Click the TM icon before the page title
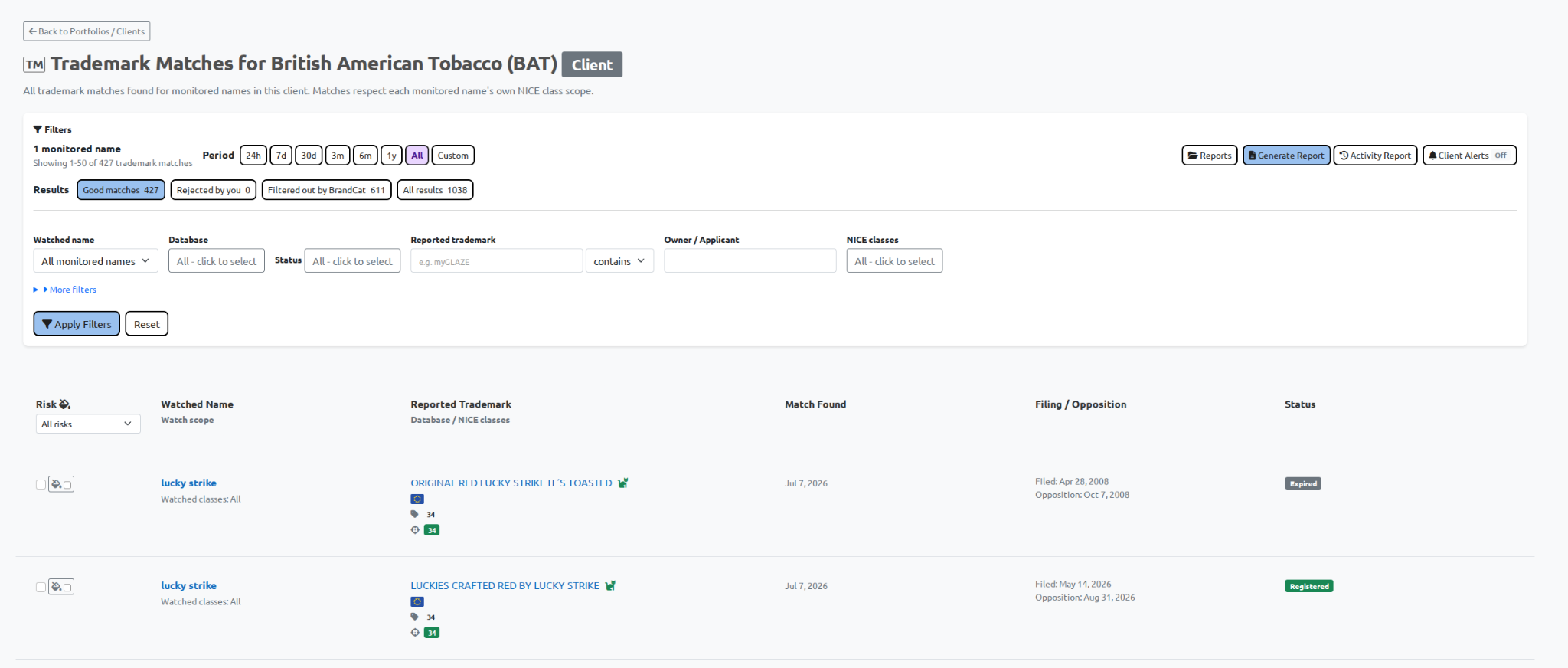The width and height of the screenshot is (1568, 668). (34, 65)
